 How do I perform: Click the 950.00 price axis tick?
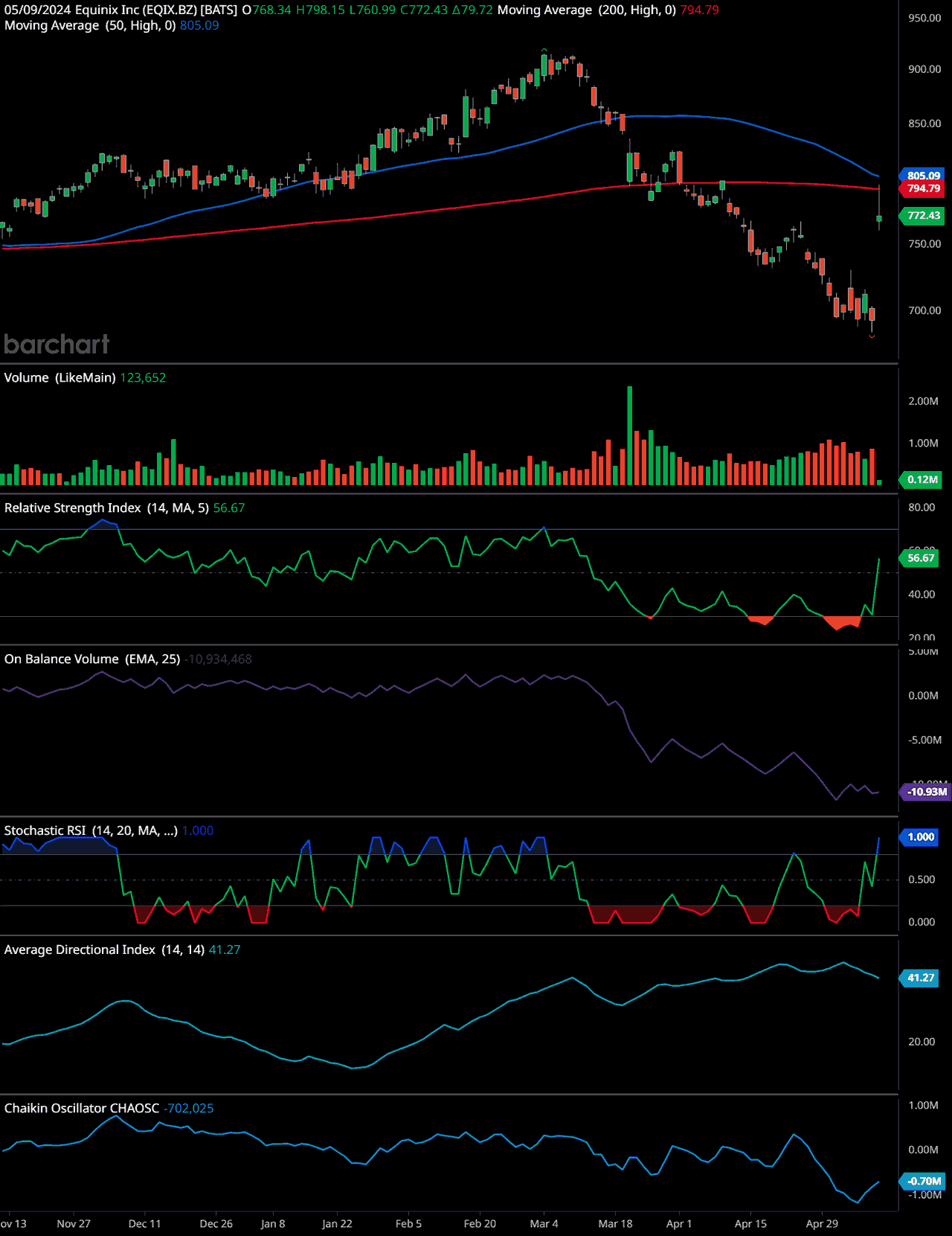click(924, 19)
